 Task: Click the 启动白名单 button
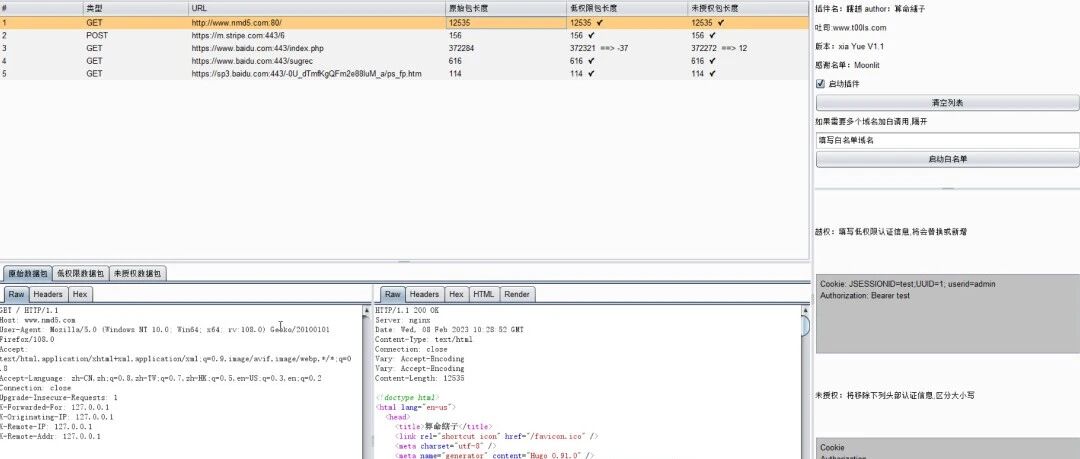click(x=947, y=159)
